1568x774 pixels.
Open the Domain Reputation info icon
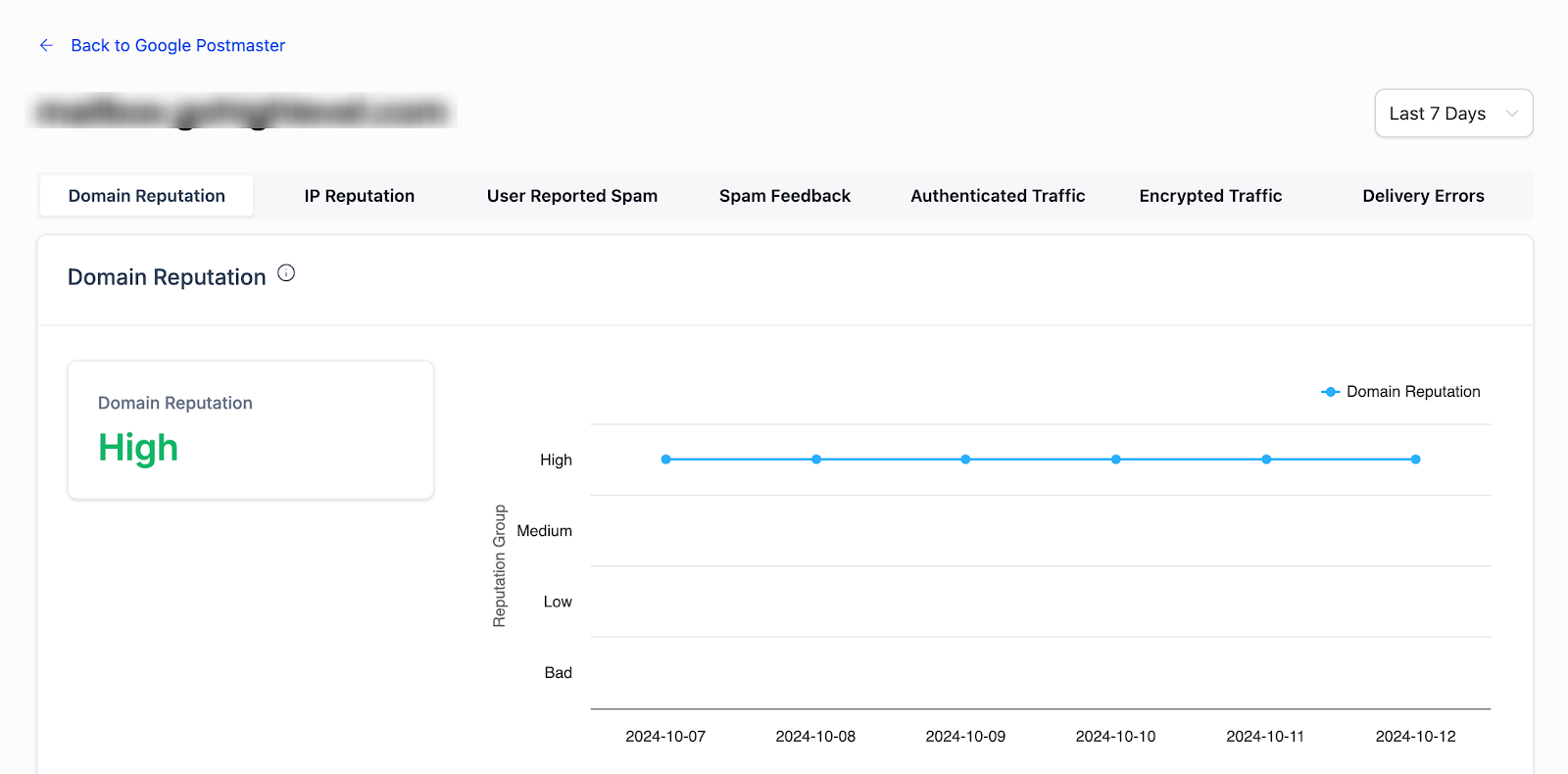[286, 273]
